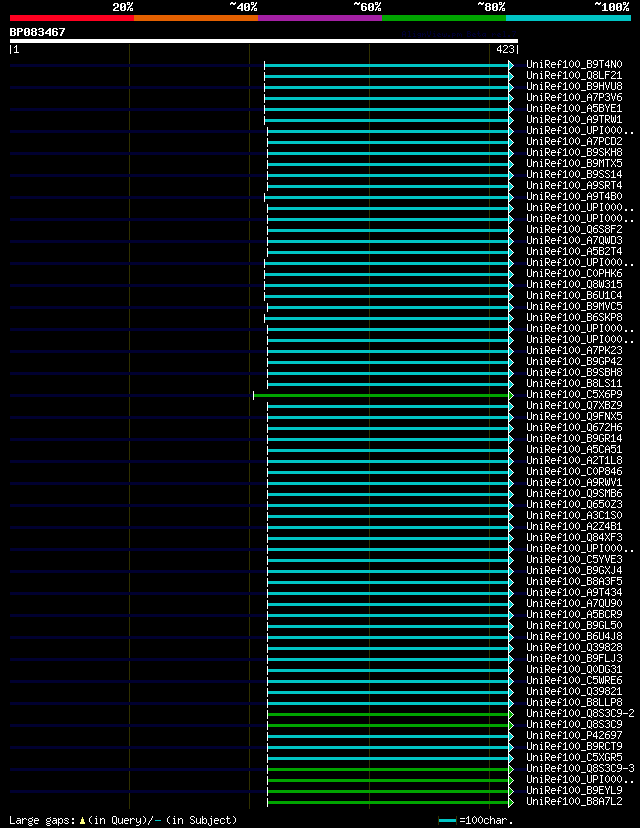Image resolution: width=640 pixels, height=828 pixels.
Task: Open hit UniRef100_B9FLJ3
Action: click(x=574, y=658)
